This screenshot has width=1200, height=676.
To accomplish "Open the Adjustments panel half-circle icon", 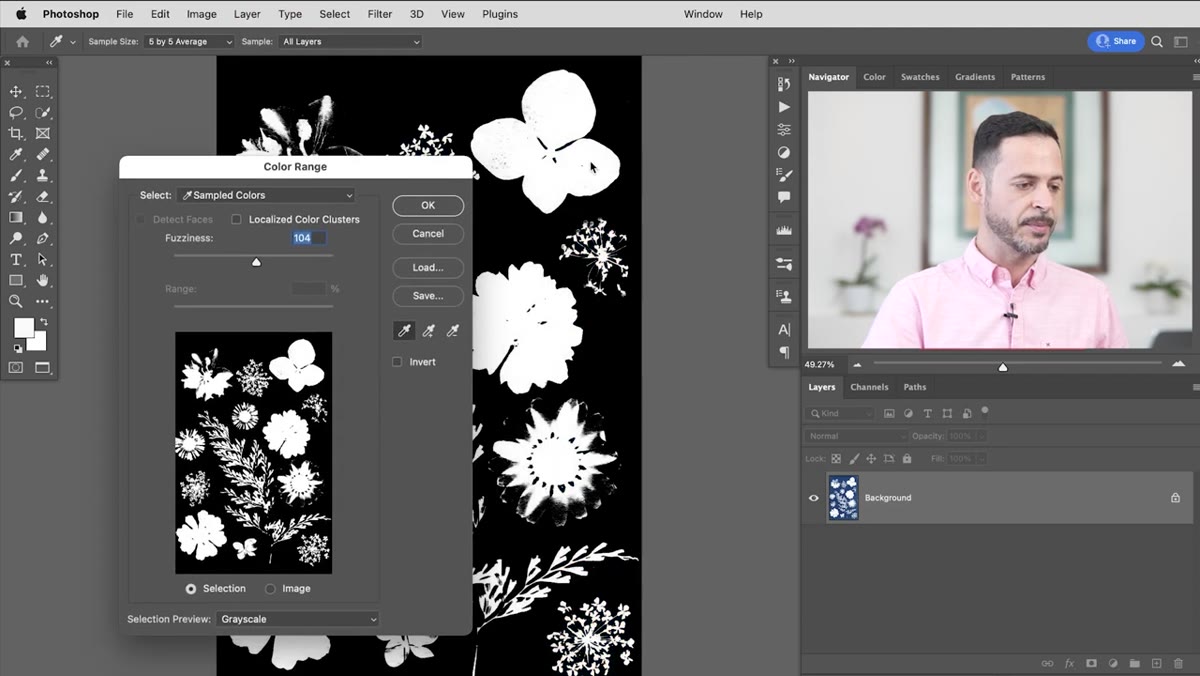I will 784,153.
